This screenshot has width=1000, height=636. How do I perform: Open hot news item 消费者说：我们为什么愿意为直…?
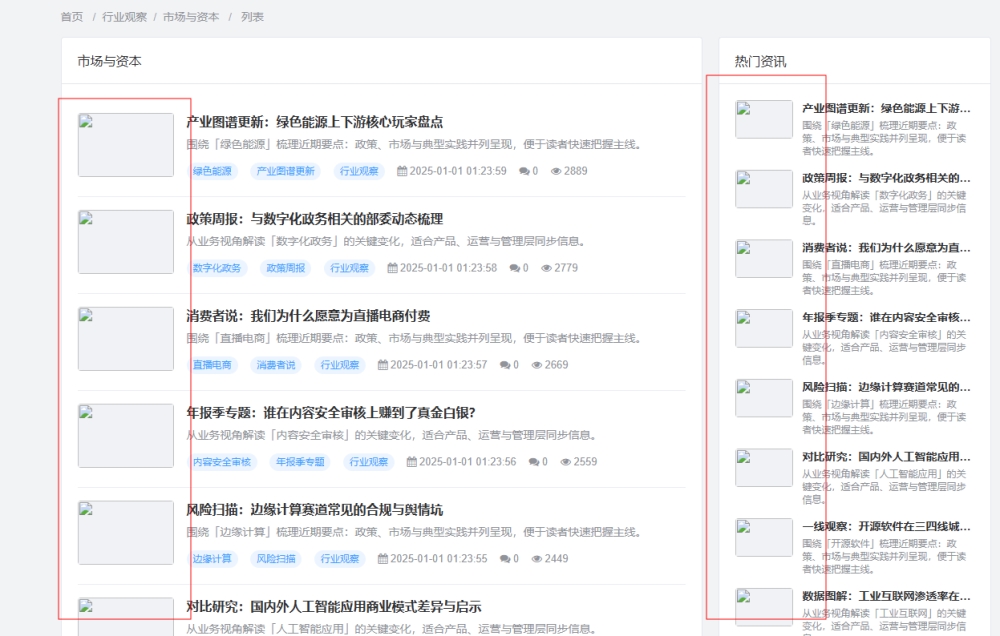[x=886, y=248]
